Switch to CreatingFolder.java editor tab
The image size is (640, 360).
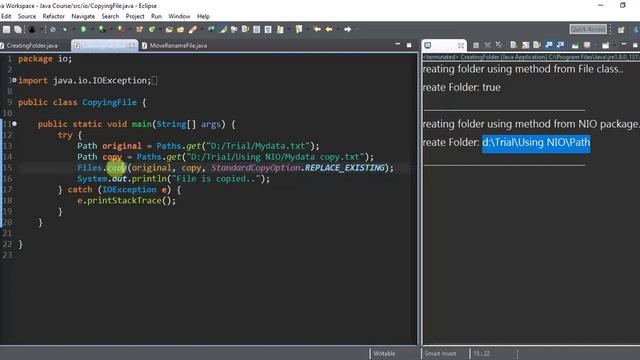pos(32,45)
